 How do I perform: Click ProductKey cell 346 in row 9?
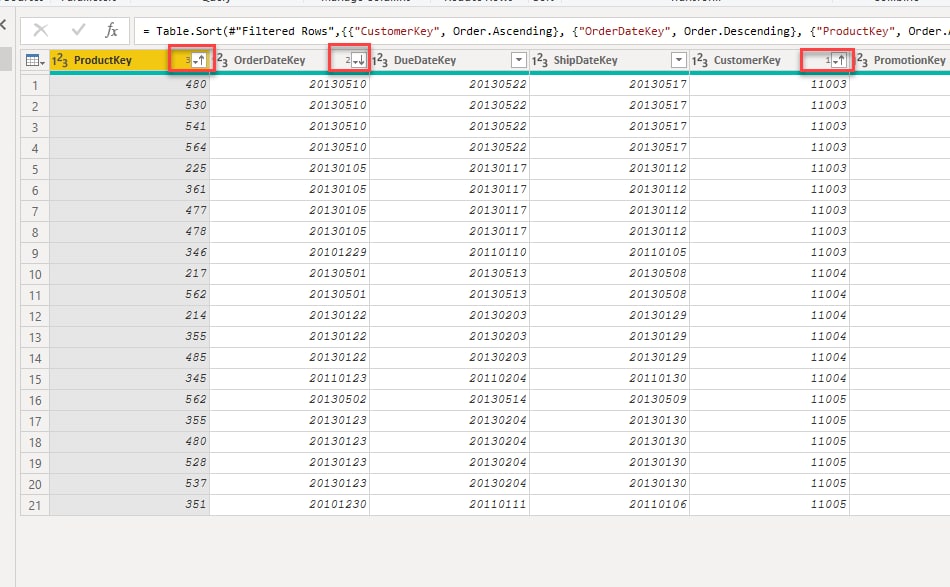click(130, 252)
